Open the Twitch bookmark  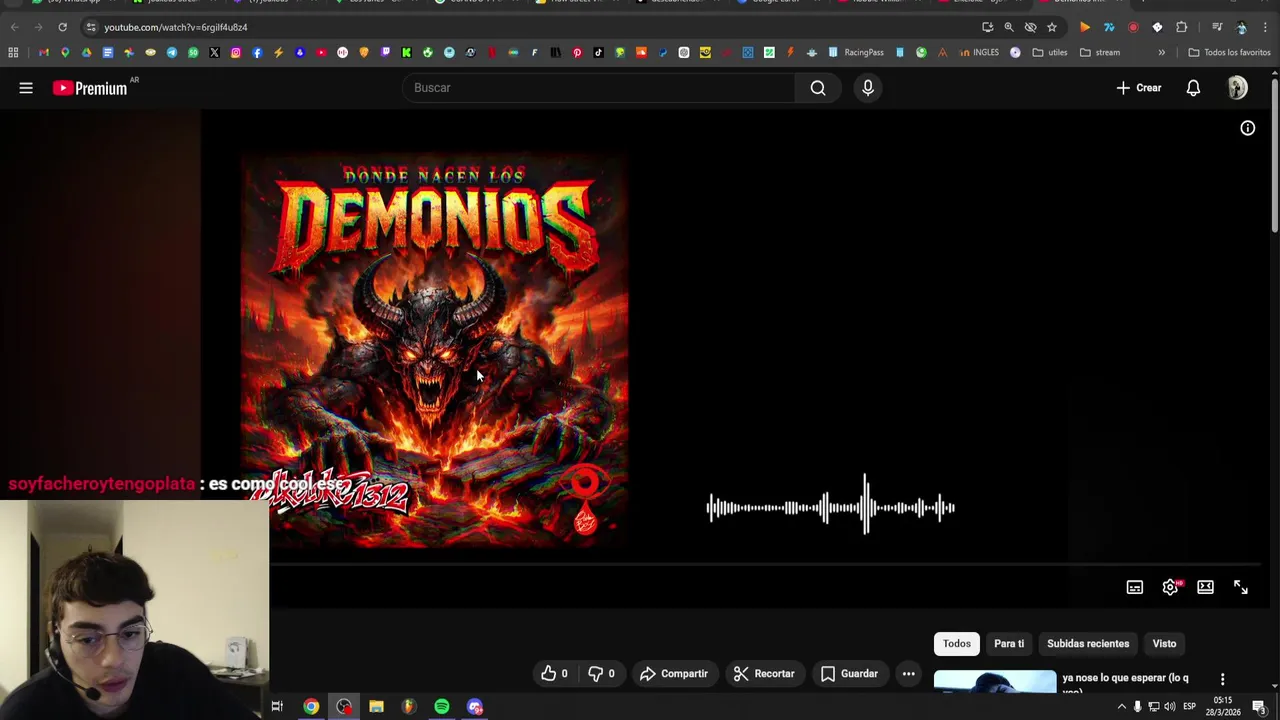pyautogui.click(x=385, y=52)
